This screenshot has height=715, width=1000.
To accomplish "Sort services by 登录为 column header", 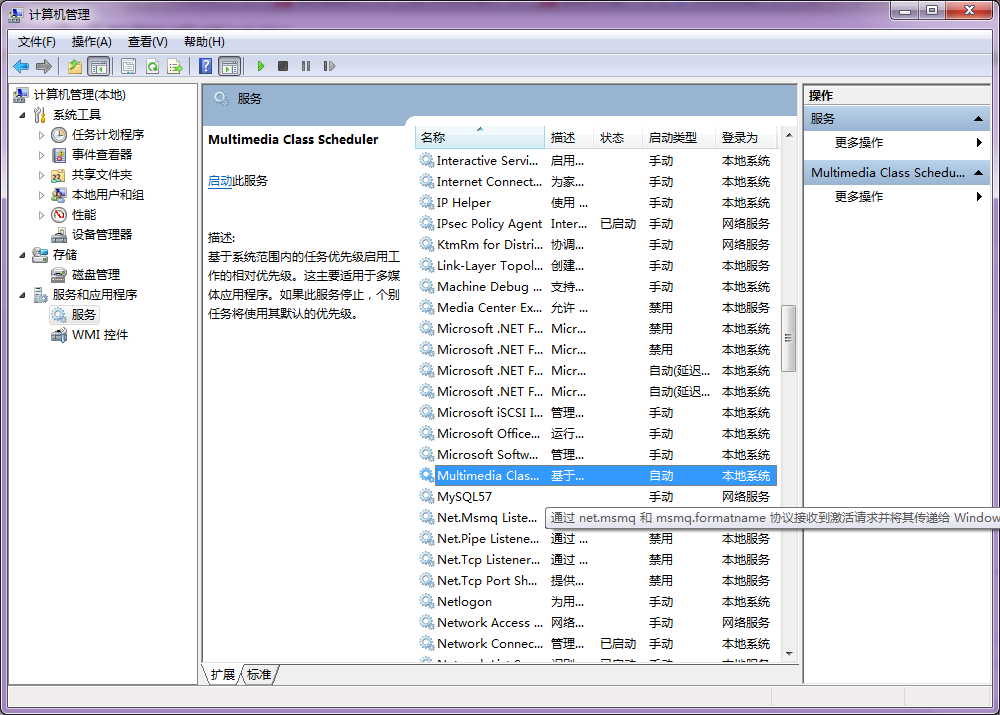I will [x=746, y=137].
